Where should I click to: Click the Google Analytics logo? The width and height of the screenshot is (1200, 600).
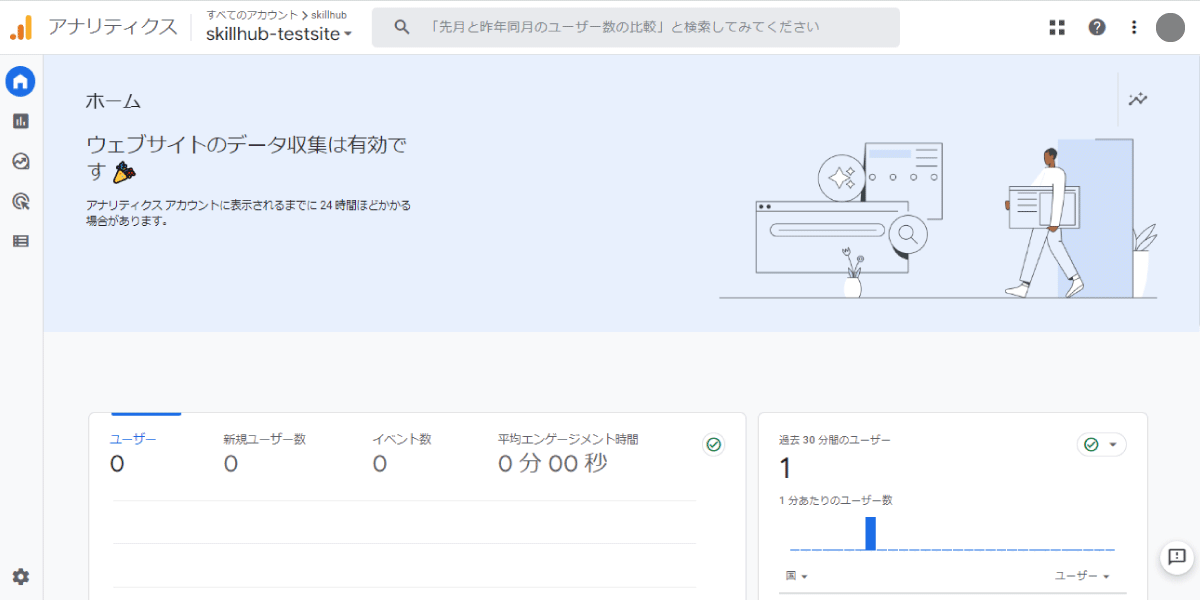[x=21, y=27]
